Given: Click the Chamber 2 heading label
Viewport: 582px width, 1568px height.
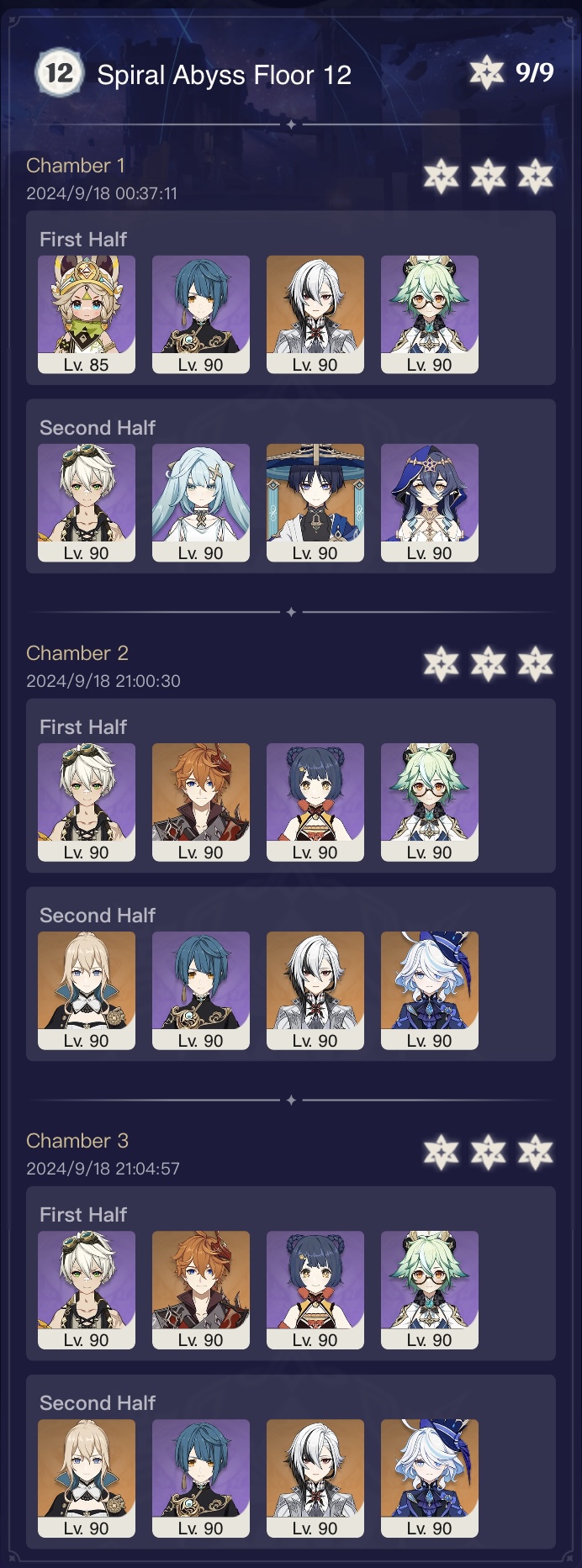Looking at the screenshot, I should click(x=77, y=653).
